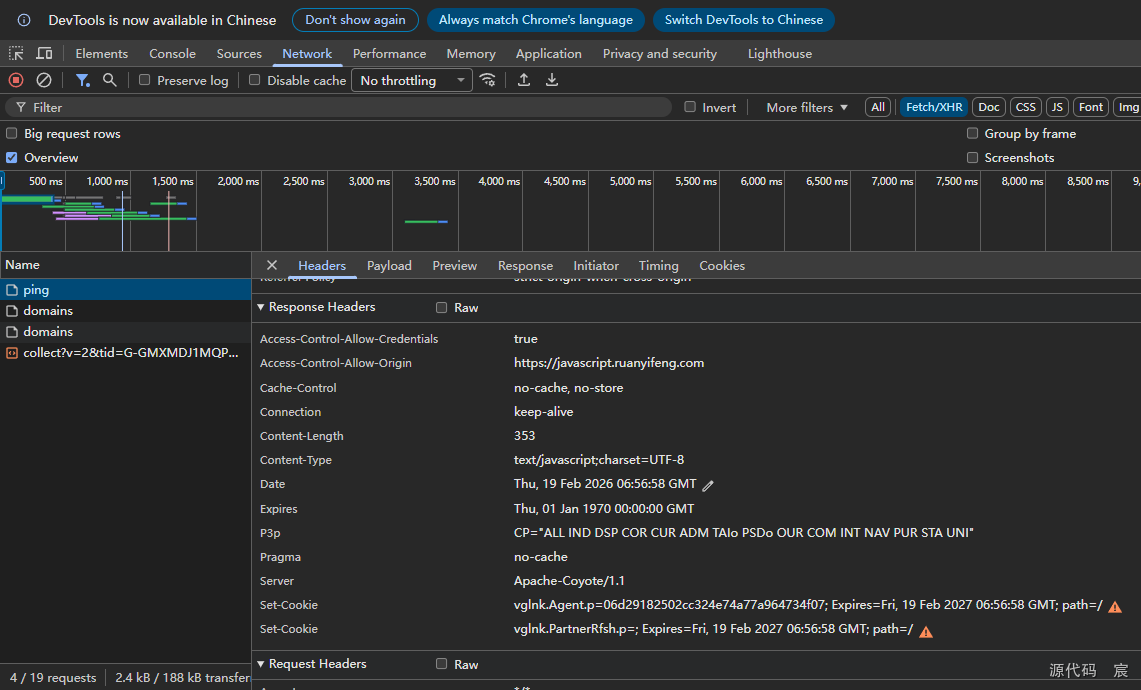The height and width of the screenshot is (690, 1141).
Task: Select the All request type filter
Action: point(878,107)
